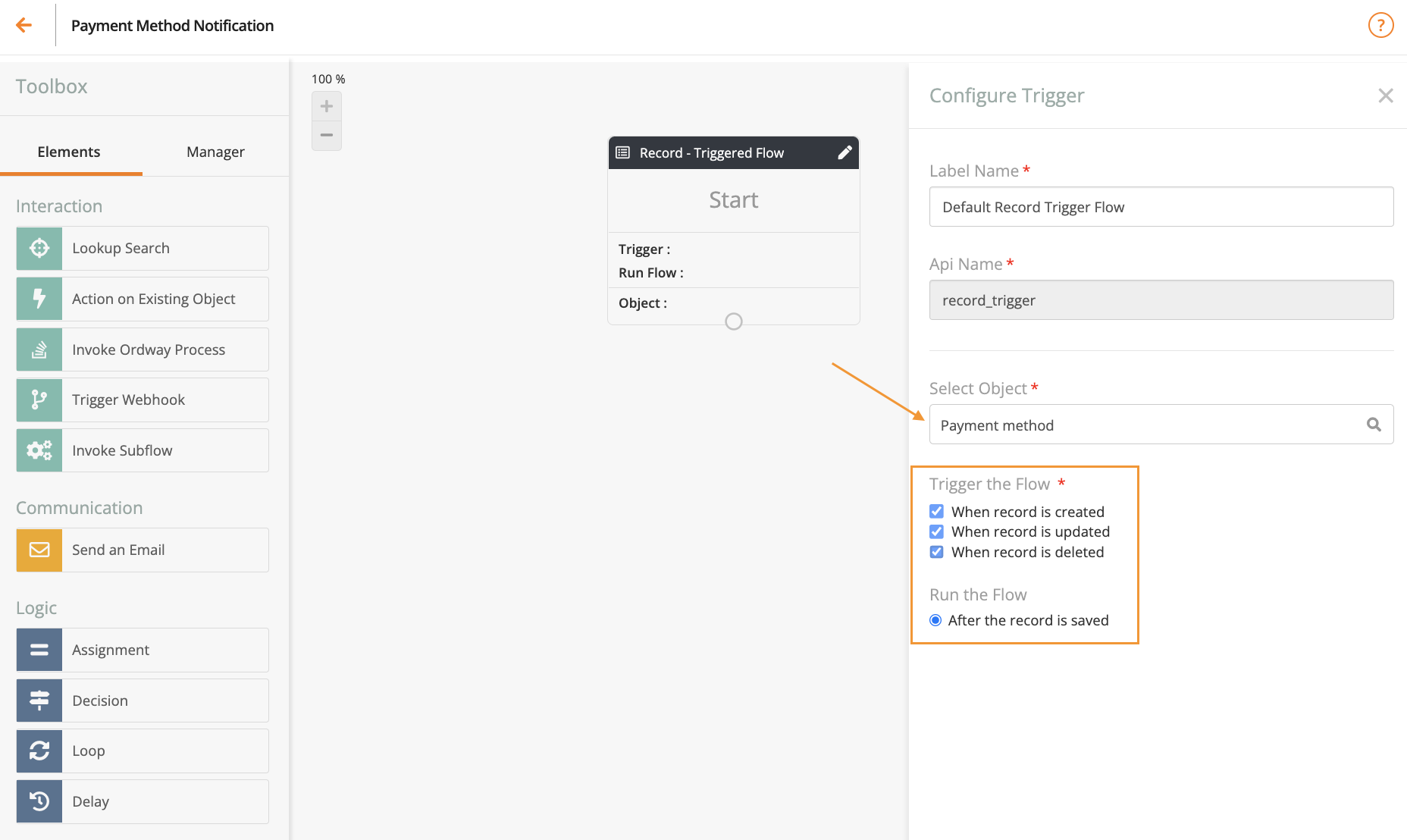The width and height of the screenshot is (1407, 840).
Task: Select the Loop element label
Action: 89,751
